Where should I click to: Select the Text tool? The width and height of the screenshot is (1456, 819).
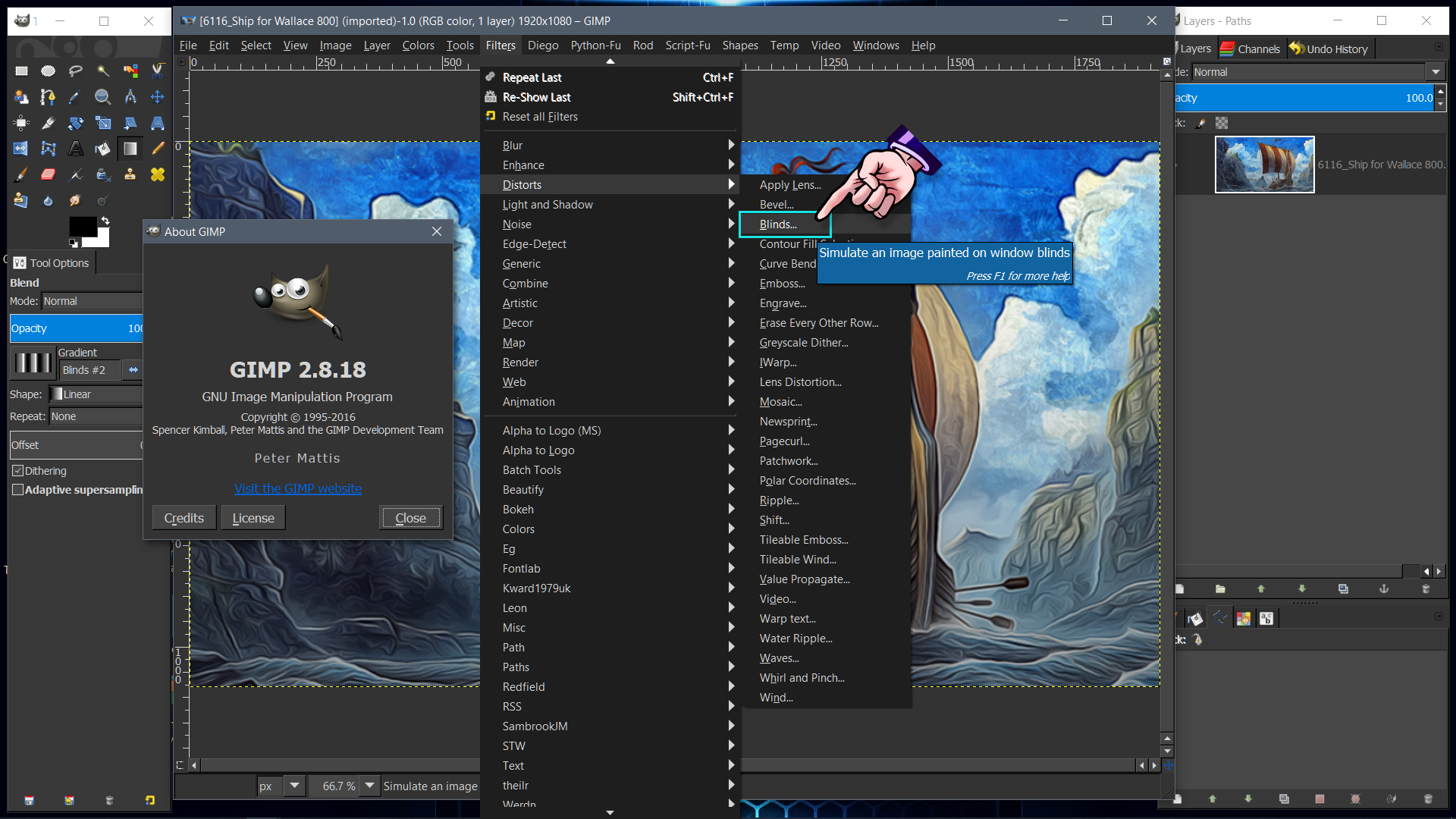75,148
